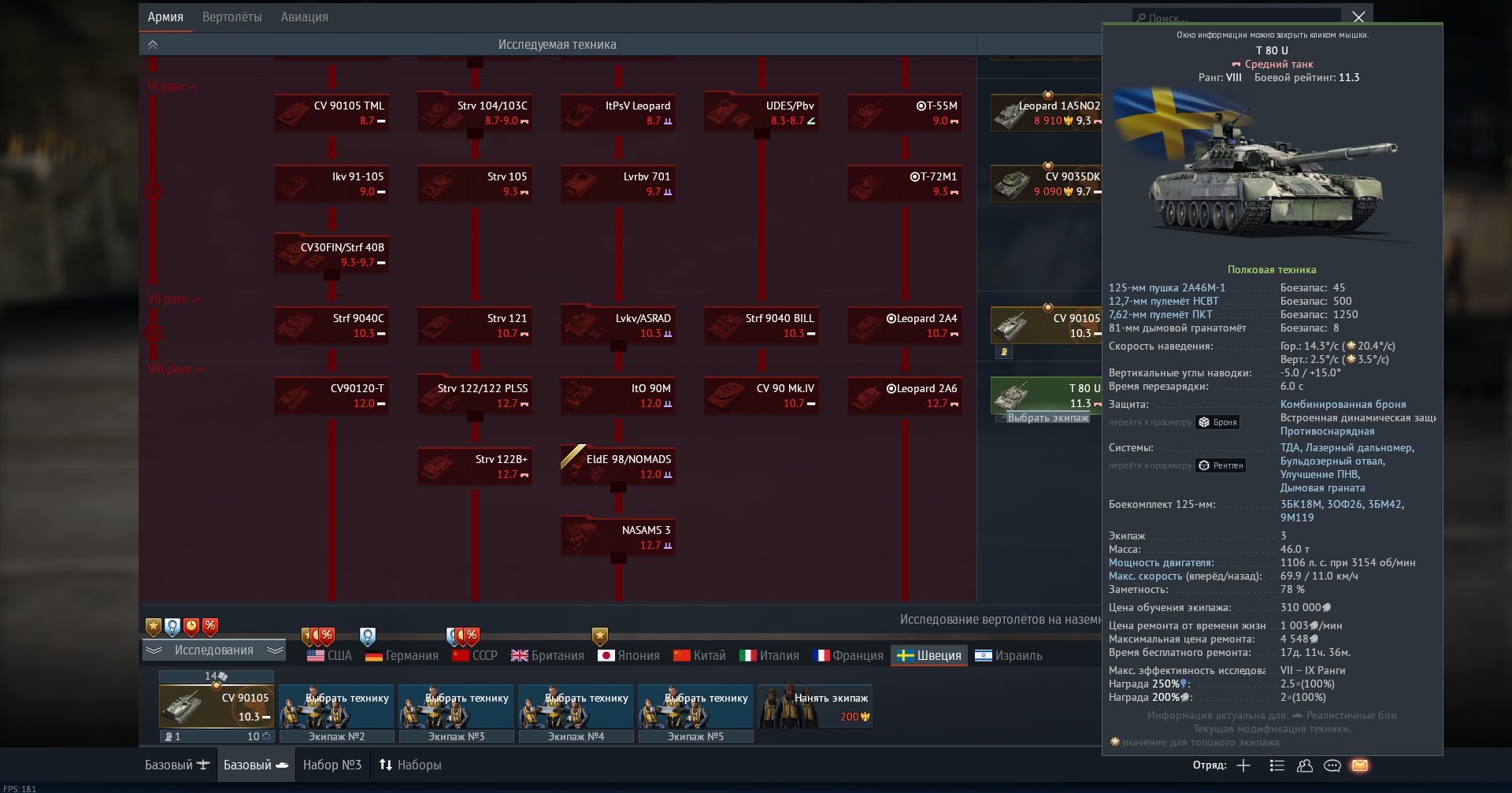The width and height of the screenshot is (1512, 793).
Task: Collapse the VI ранг section
Action: point(172,86)
